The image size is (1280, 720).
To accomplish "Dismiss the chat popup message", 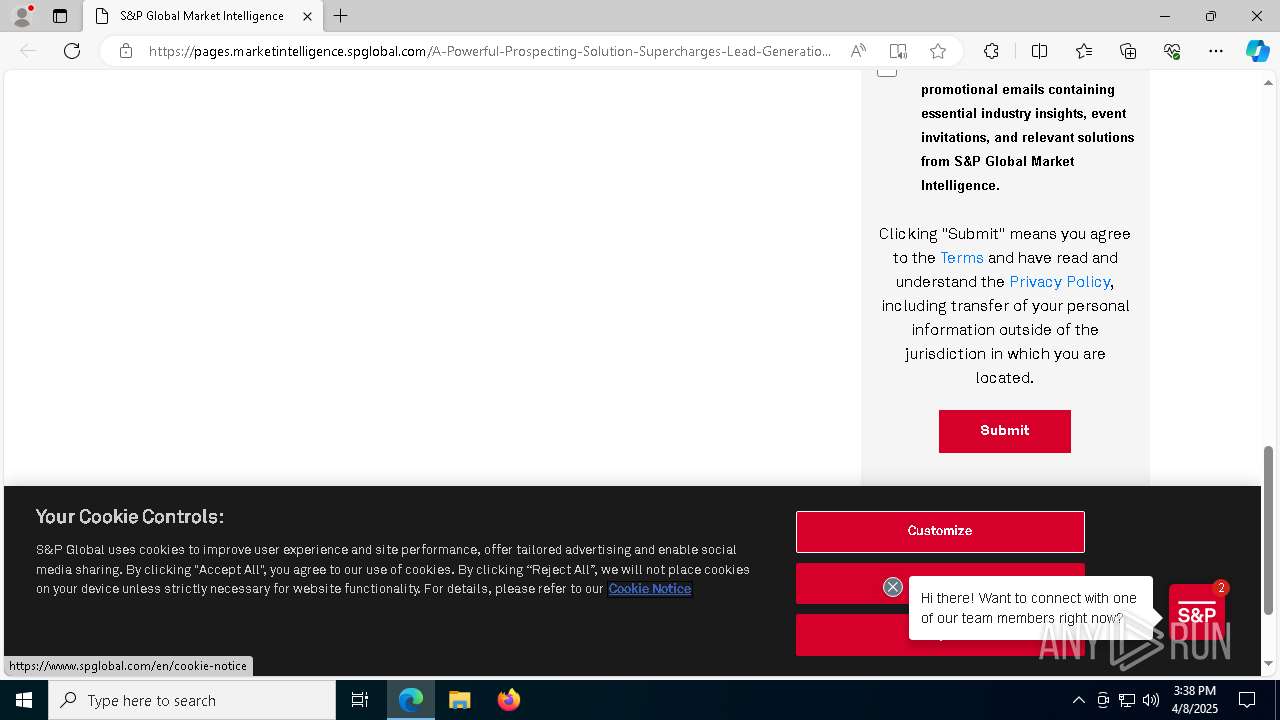I will pos(893,587).
